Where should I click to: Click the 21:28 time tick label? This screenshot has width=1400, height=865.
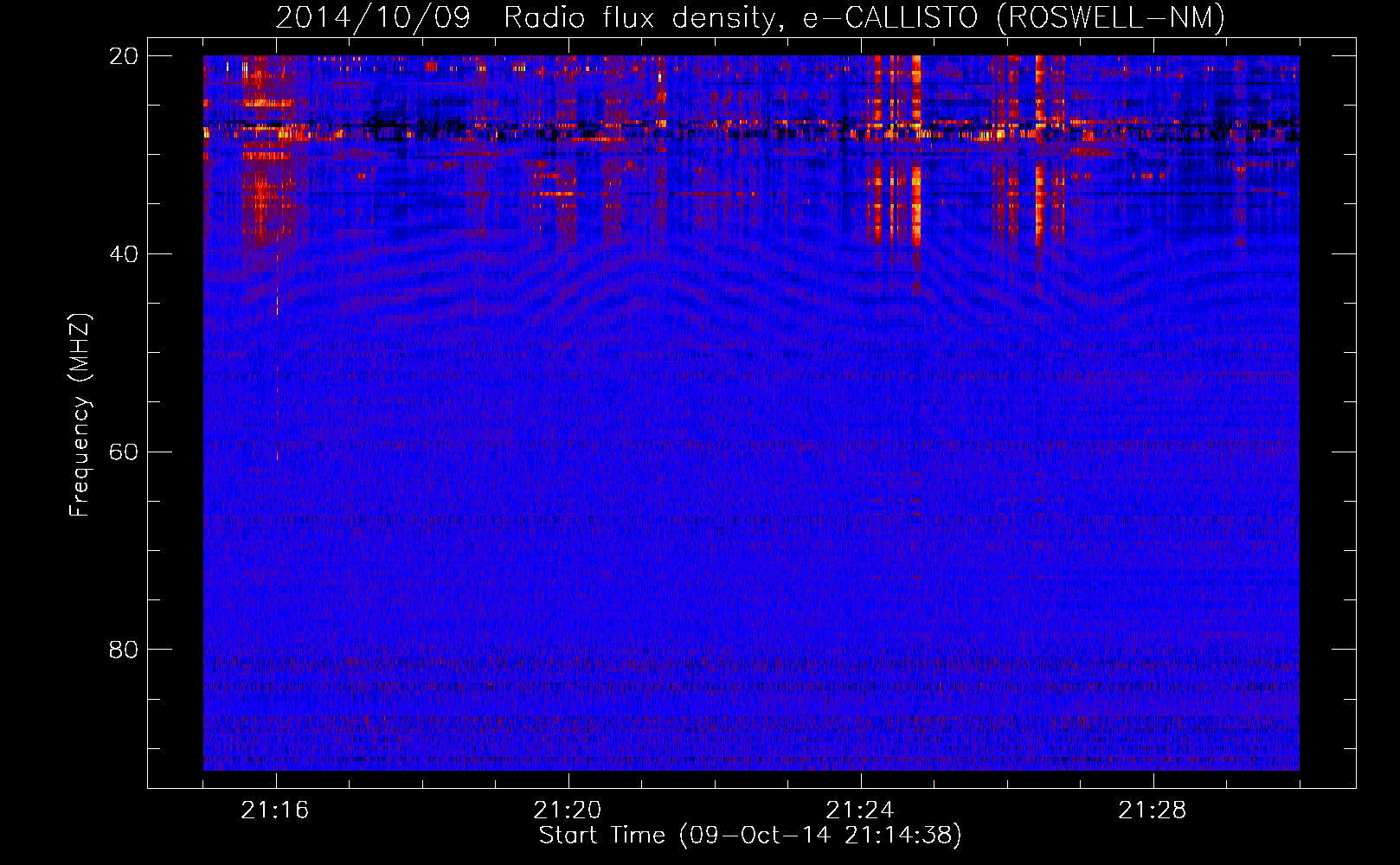1153,811
